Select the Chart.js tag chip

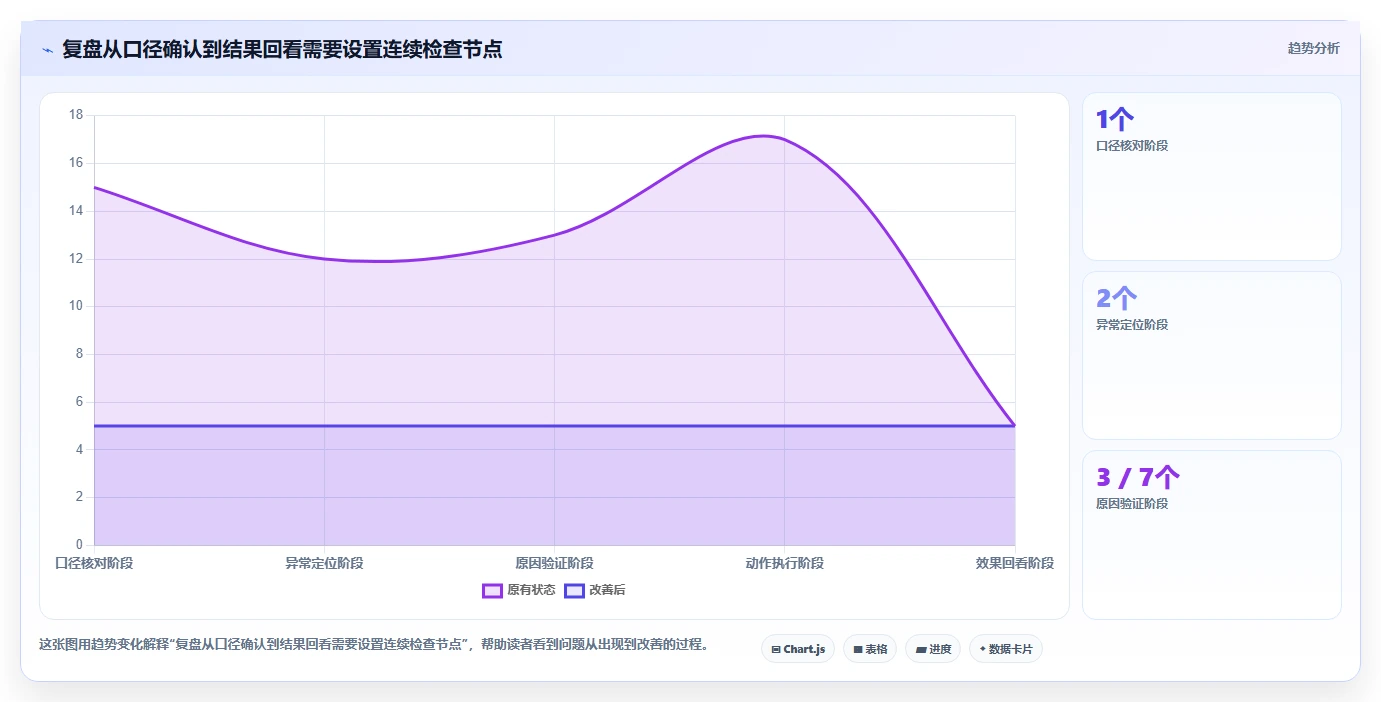coord(798,649)
